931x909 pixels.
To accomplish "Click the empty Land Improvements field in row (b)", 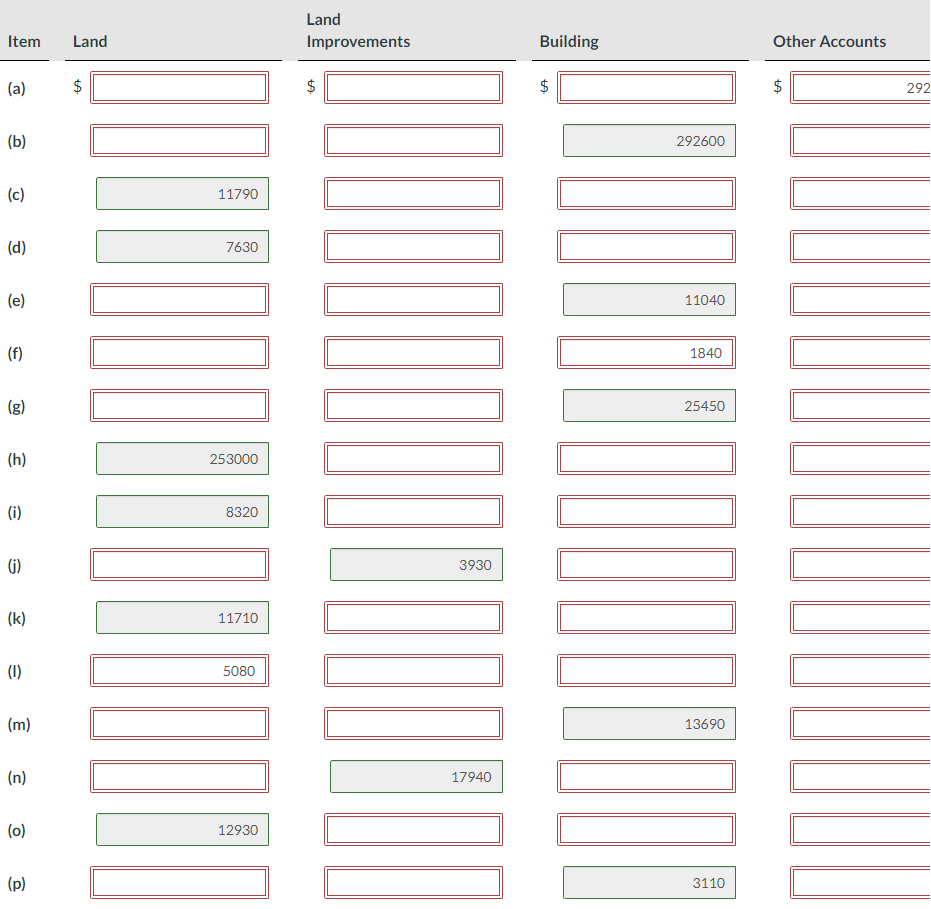I will pyautogui.click(x=413, y=140).
